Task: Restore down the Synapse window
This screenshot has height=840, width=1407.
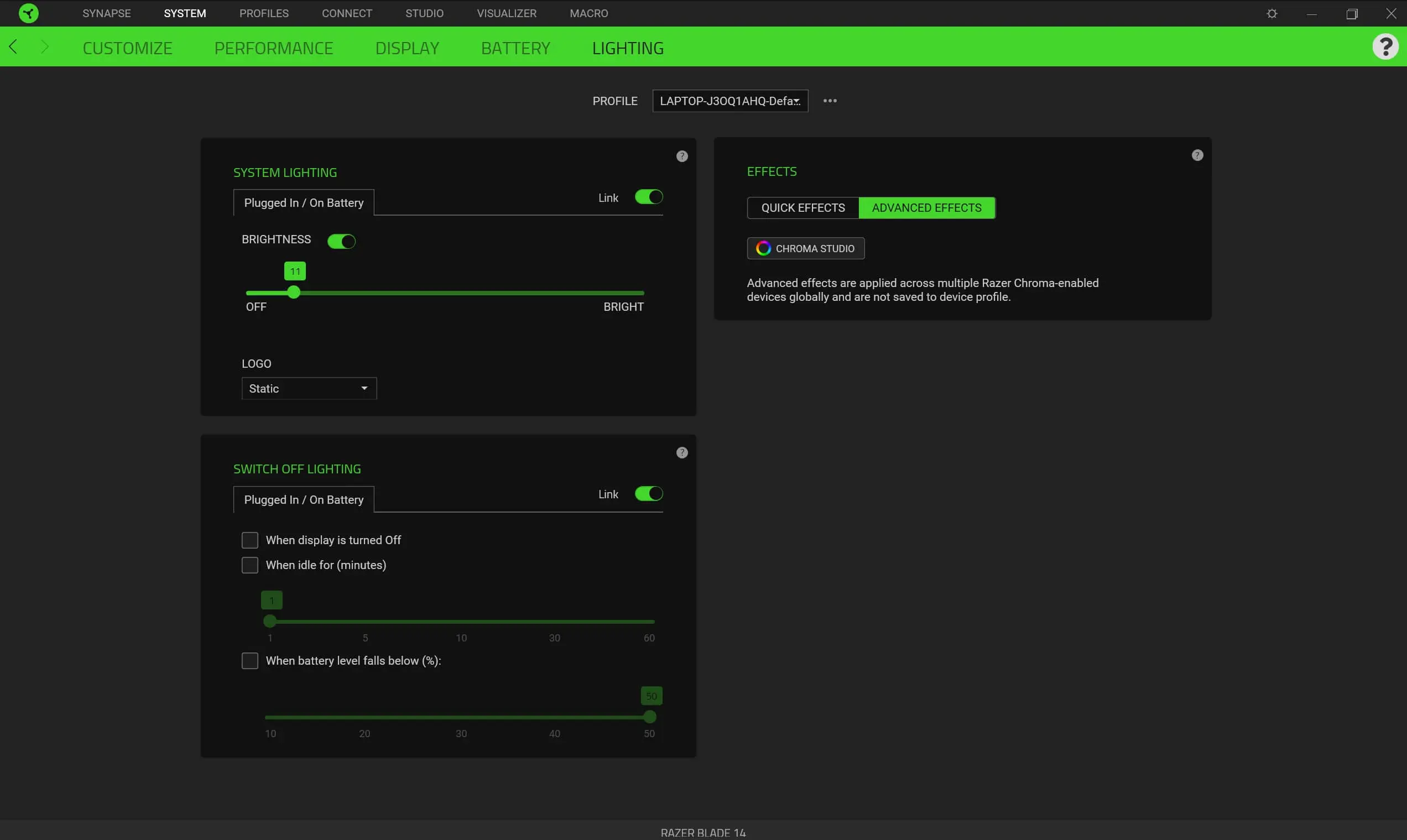Action: (x=1352, y=14)
